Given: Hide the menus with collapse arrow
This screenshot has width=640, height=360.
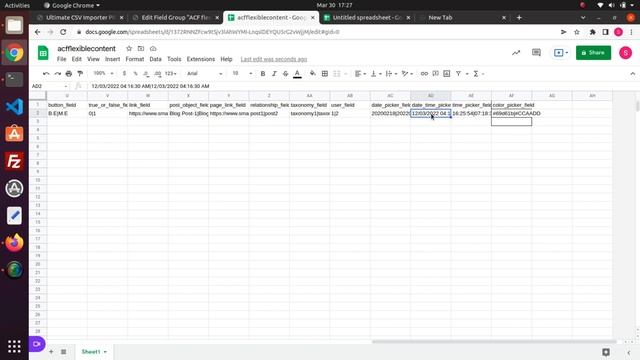Looking at the screenshot, I should pos(633,73).
